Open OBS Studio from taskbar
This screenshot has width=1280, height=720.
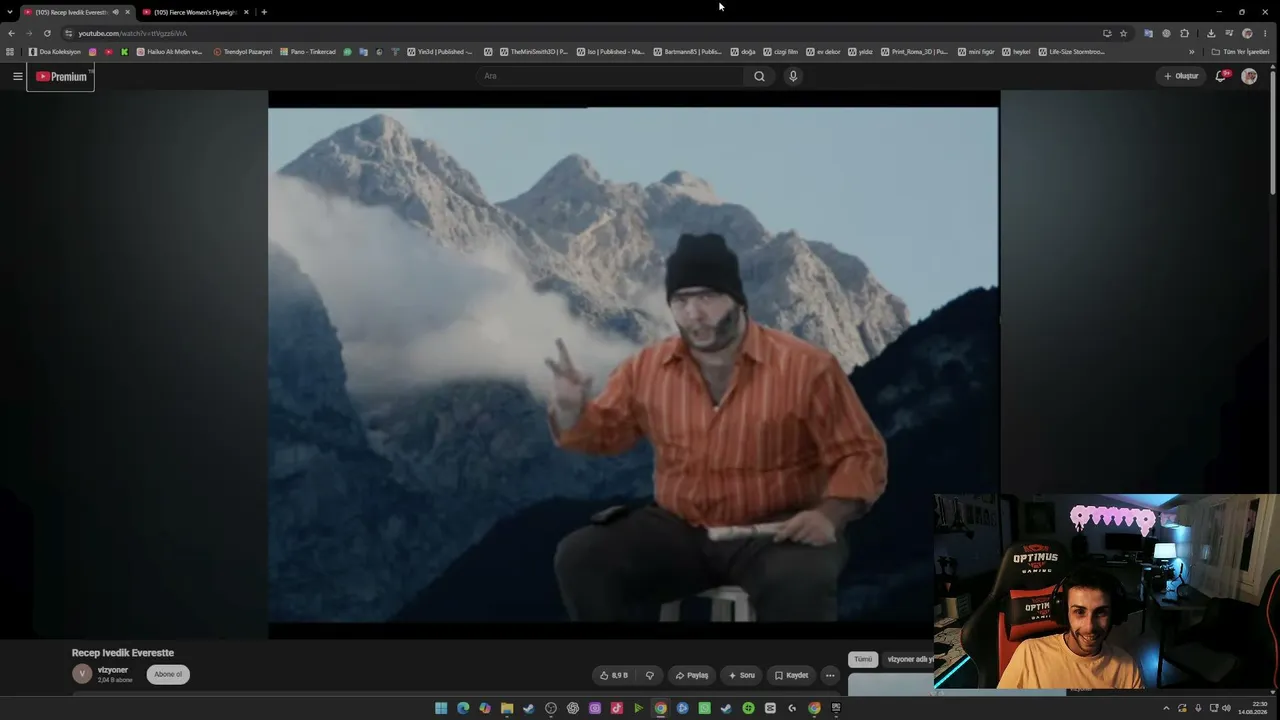(551, 708)
